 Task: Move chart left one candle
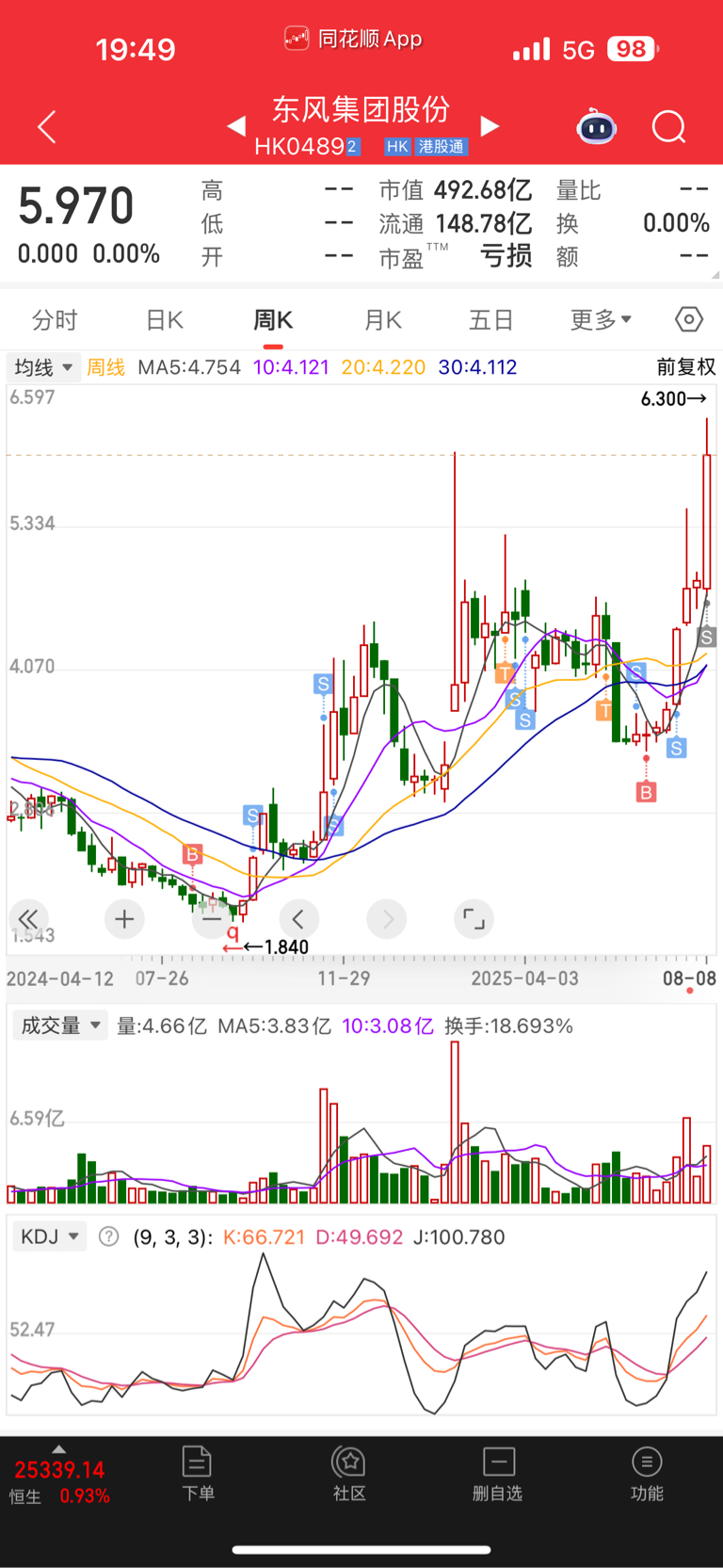point(298,919)
